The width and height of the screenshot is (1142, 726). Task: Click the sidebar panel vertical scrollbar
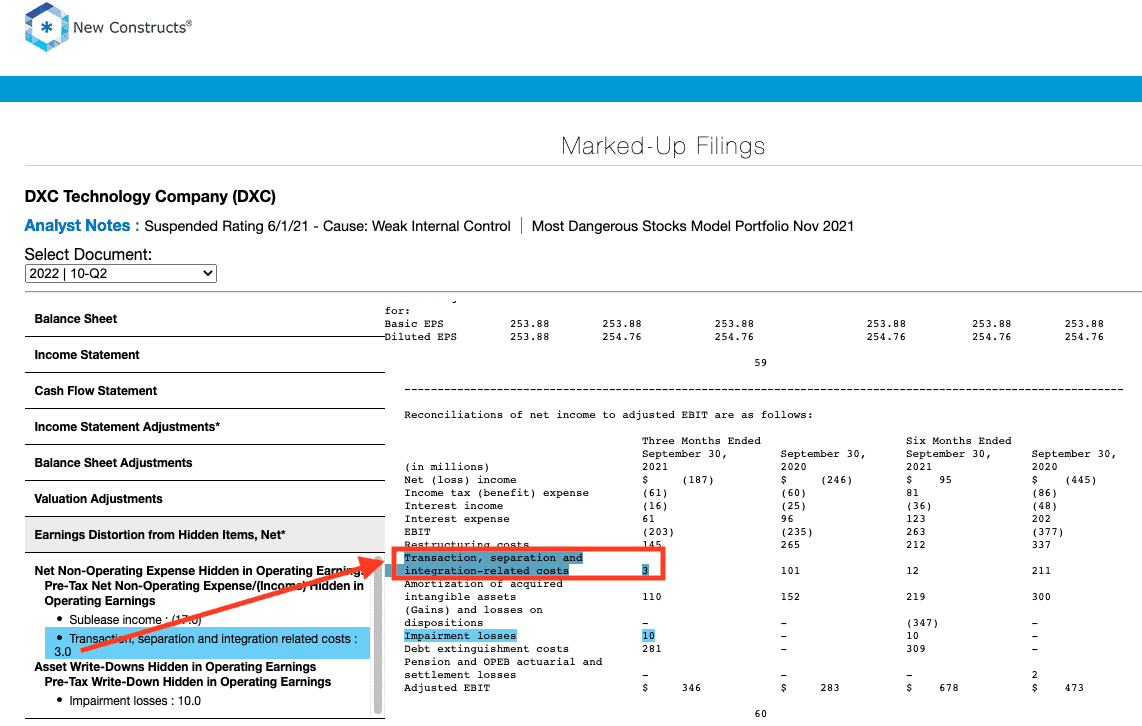(378, 635)
